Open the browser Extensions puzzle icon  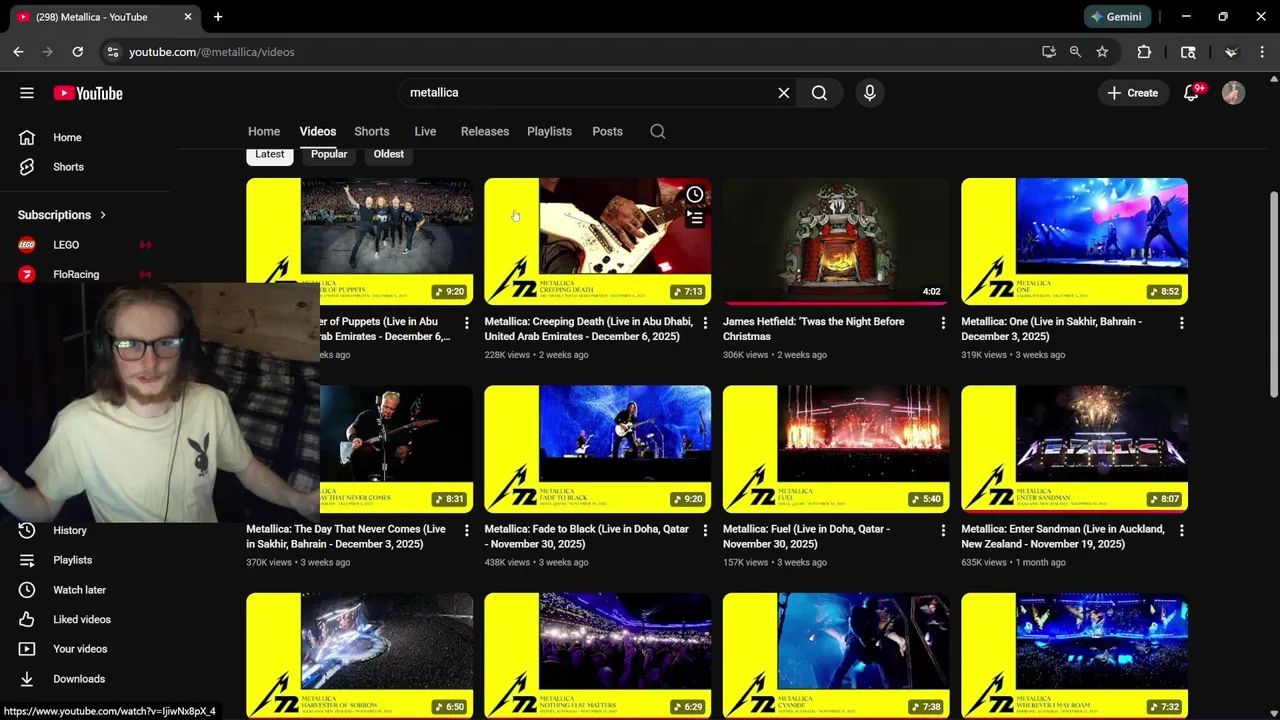pos(1144,52)
